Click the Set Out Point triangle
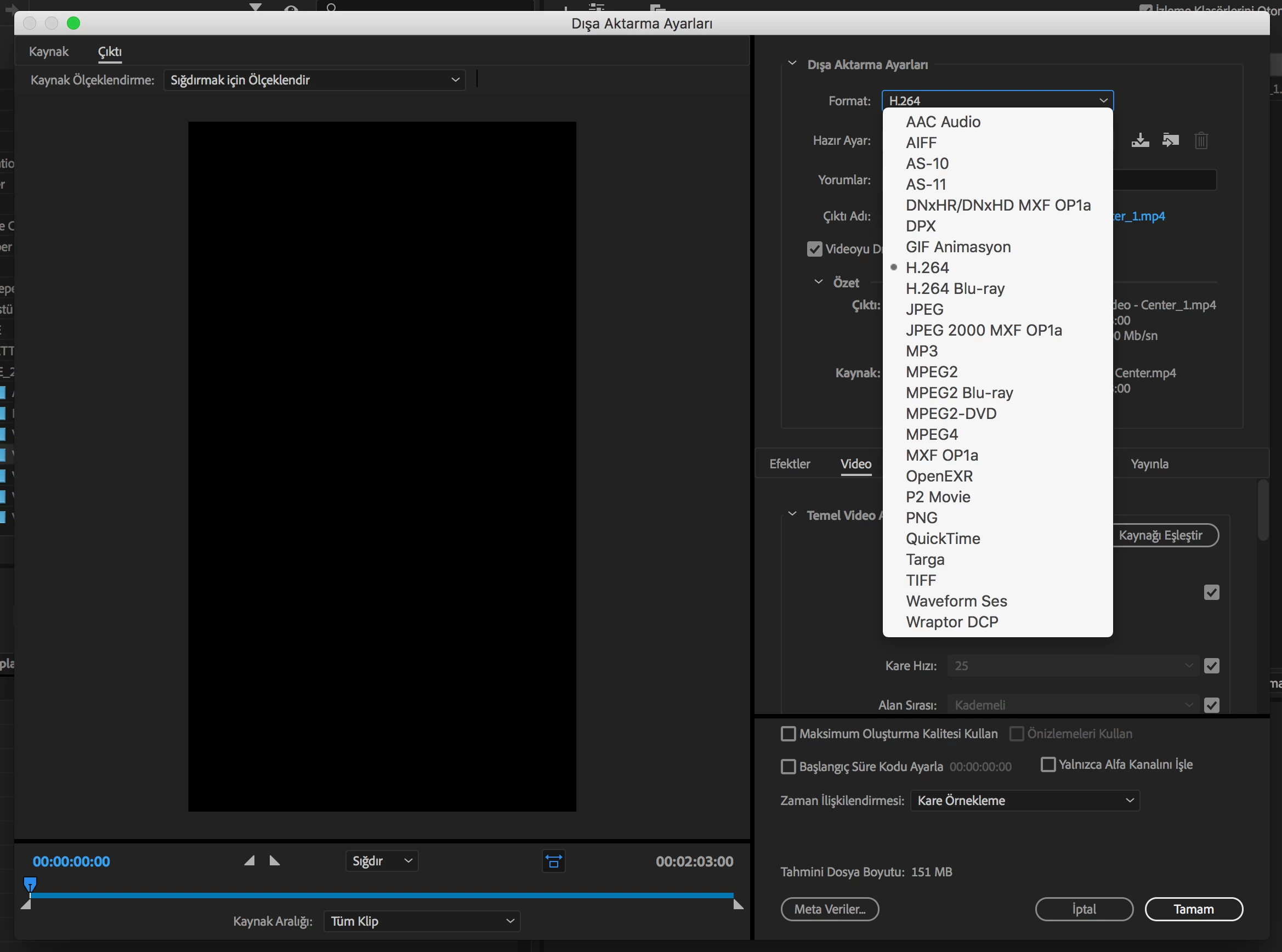This screenshot has width=1282, height=952. [275, 860]
